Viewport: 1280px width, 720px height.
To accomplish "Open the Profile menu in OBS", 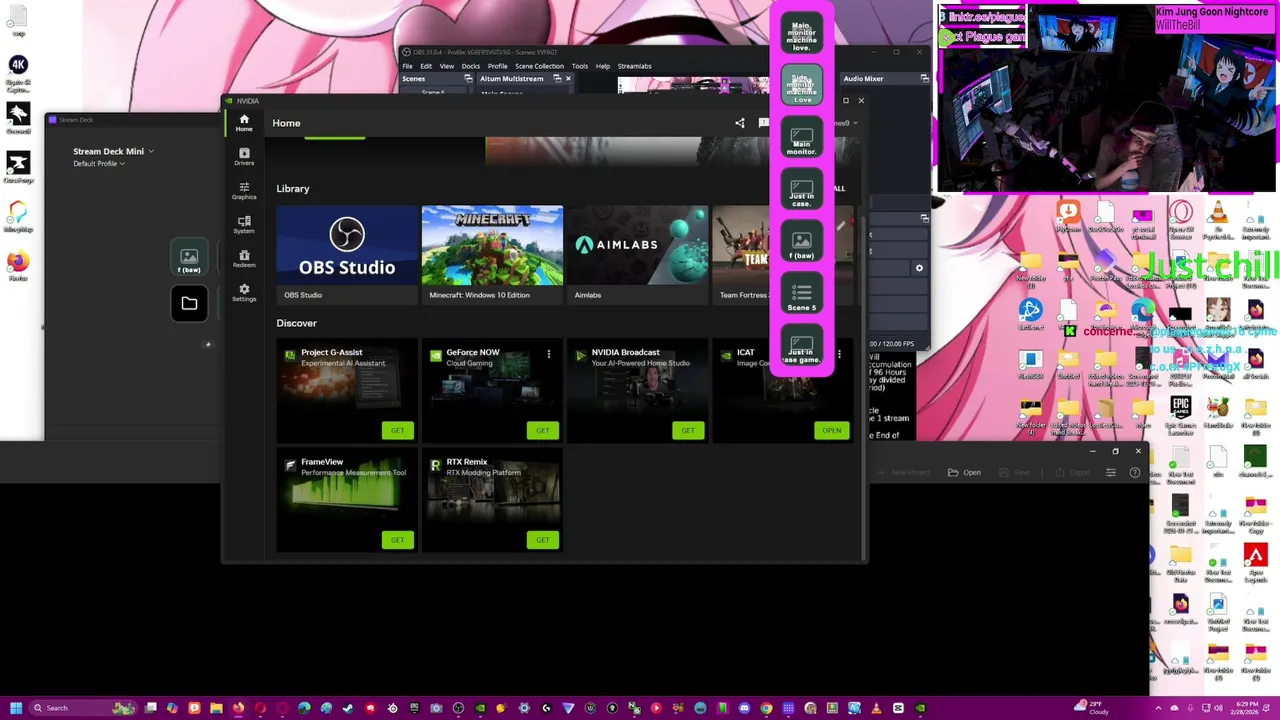I will click(497, 66).
